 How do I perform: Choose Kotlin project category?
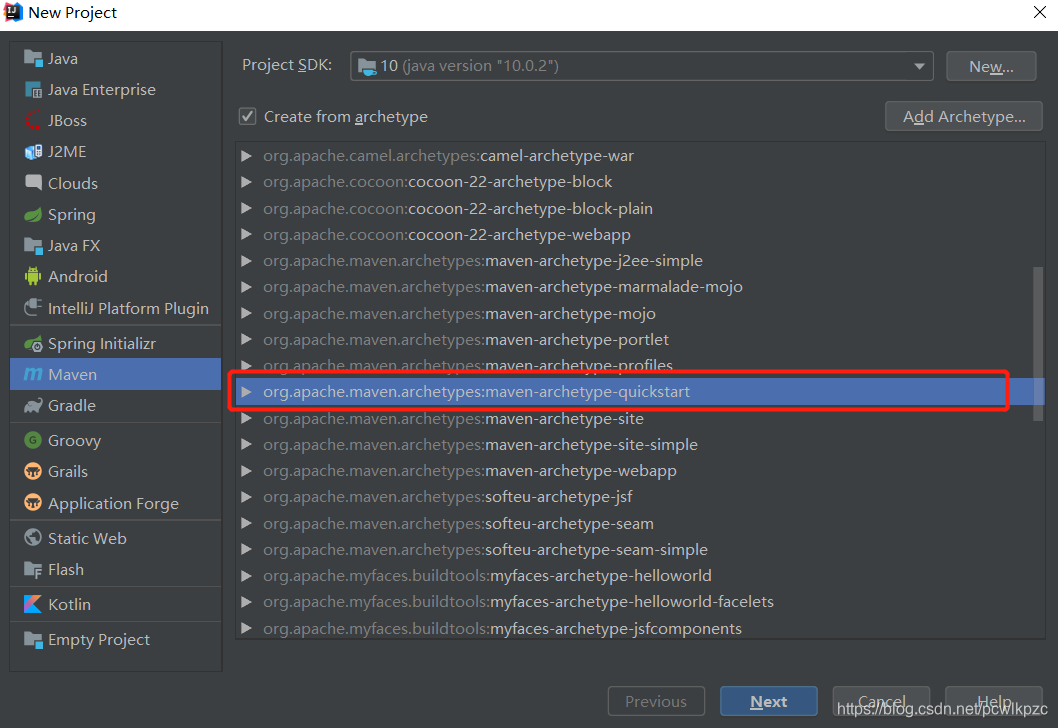pyautogui.click(x=115, y=604)
